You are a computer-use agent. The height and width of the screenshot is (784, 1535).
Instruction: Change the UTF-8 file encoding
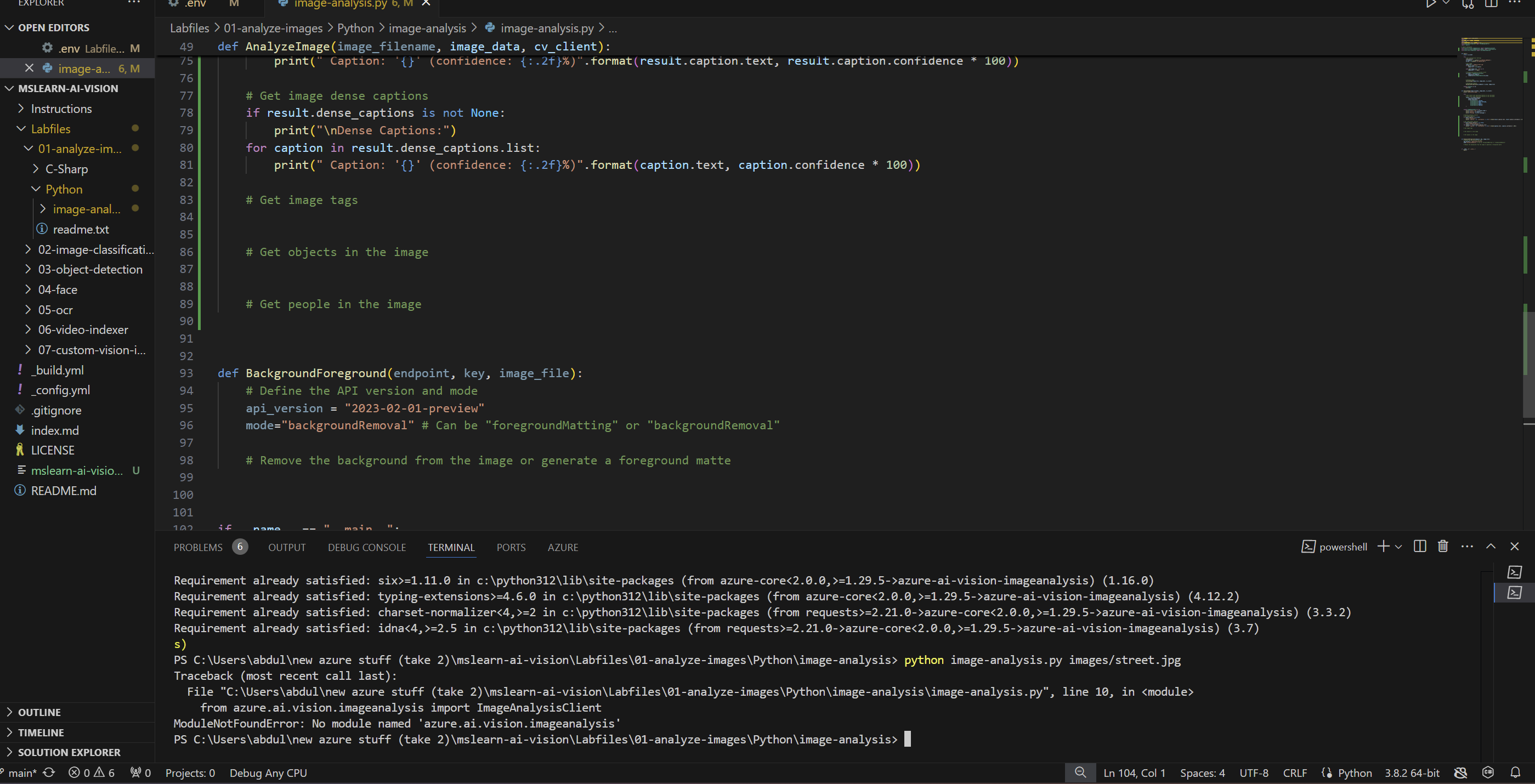[1254, 772]
